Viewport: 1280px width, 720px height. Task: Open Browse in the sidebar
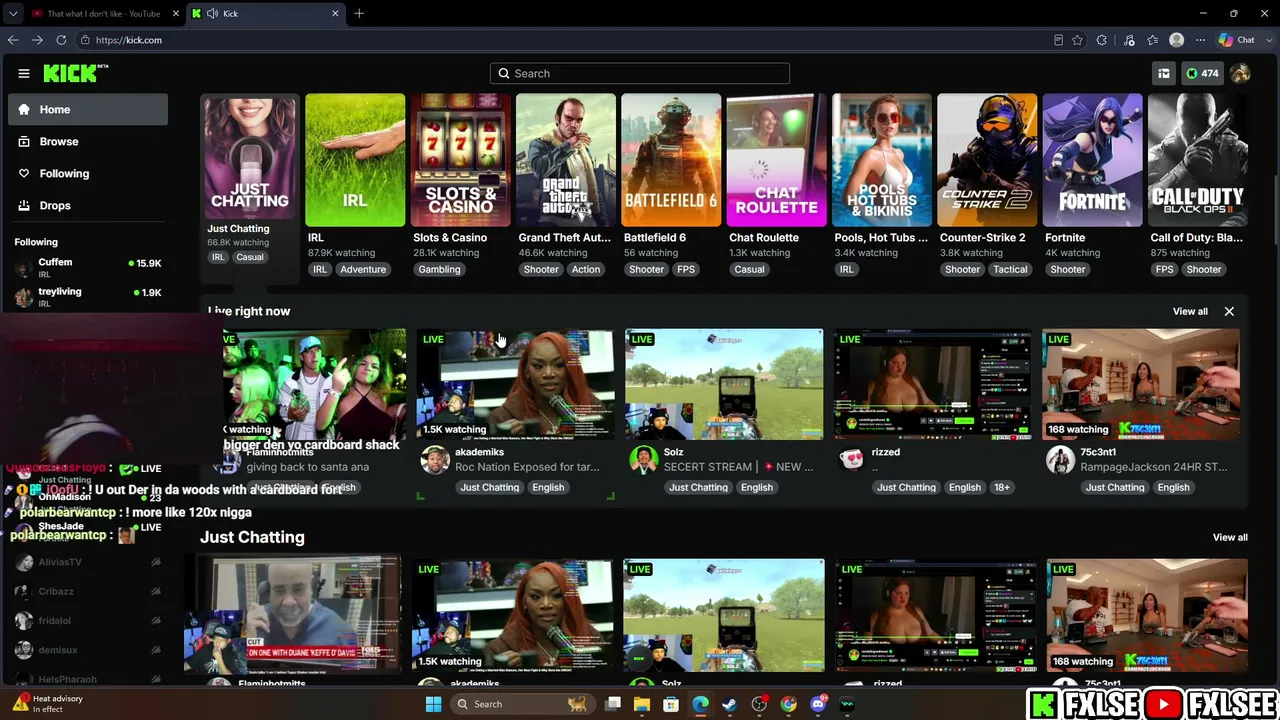point(88,141)
